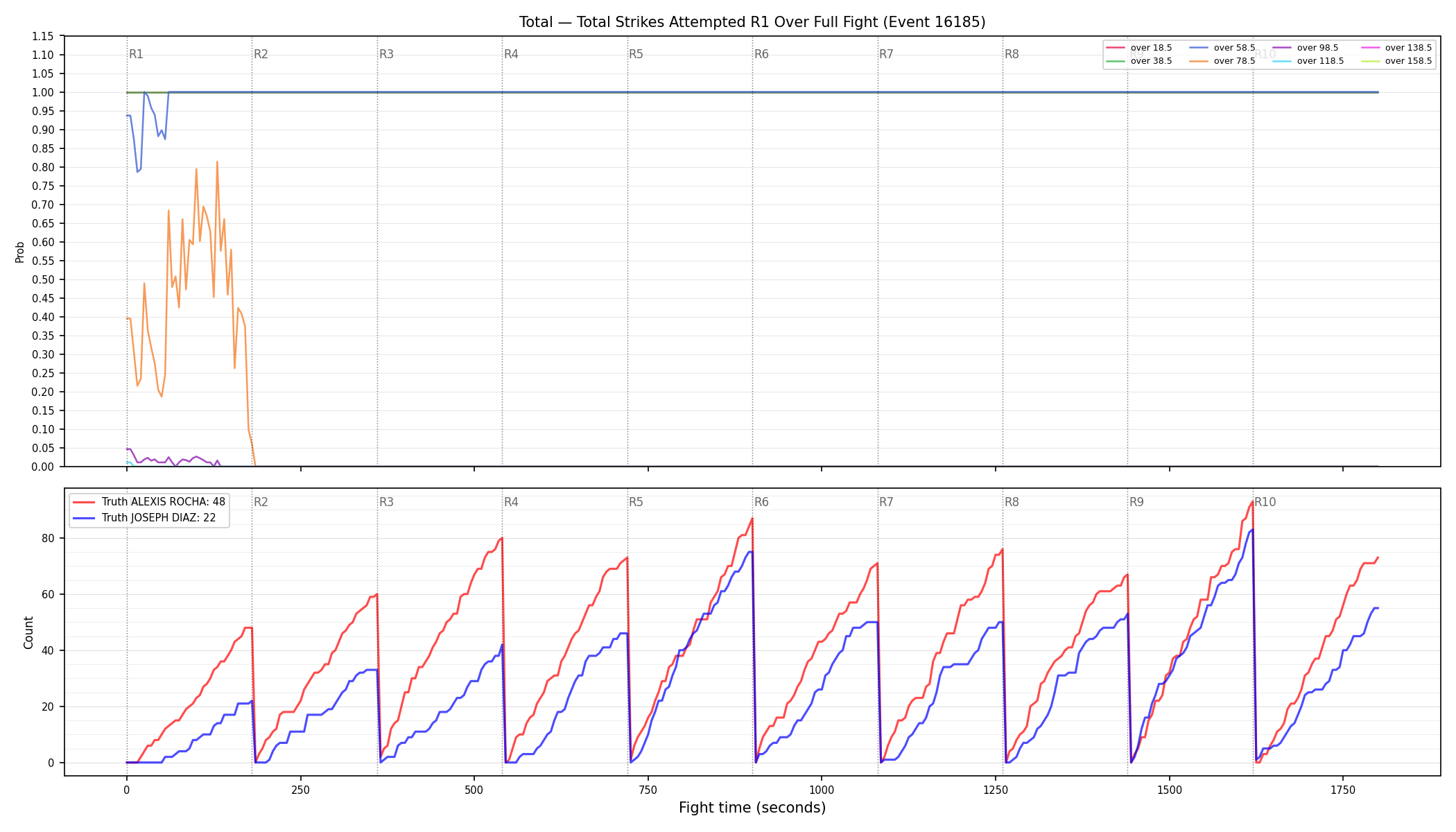Click the 'Fight time (seconds)' axis label
Image resolution: width=1456 pixels, height=832 pixels.
[752, 808]
